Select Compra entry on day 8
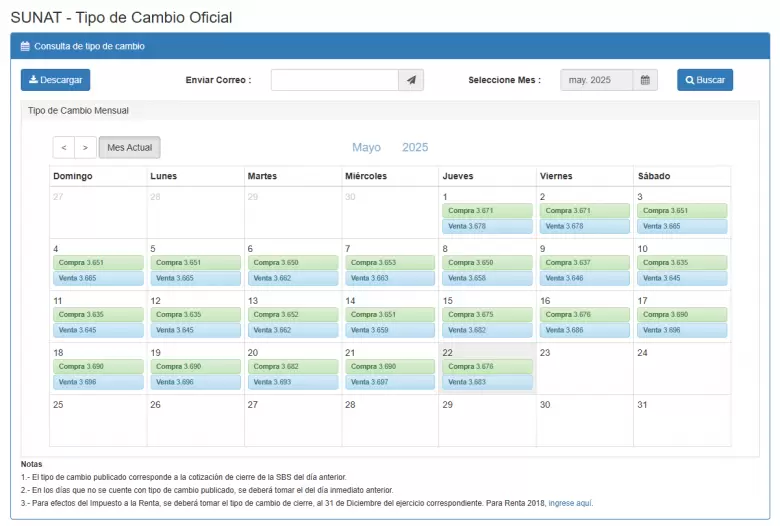This screenshot has width=780, height=526. pos(487,262)
